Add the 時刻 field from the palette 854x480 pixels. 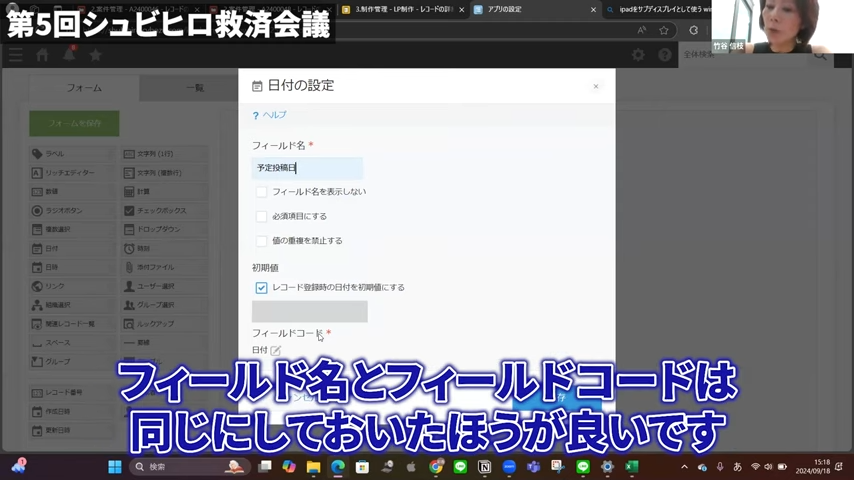[164, 248]
